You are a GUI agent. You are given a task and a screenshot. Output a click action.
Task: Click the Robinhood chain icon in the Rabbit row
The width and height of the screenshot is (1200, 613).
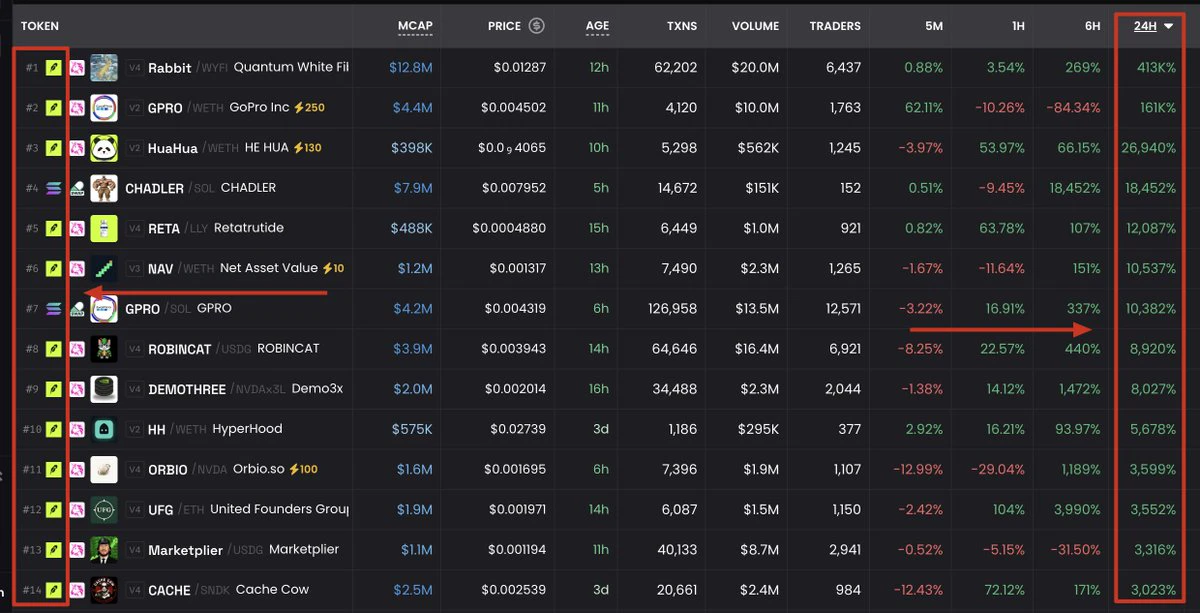pyautogui.click(x=54, y=68)
